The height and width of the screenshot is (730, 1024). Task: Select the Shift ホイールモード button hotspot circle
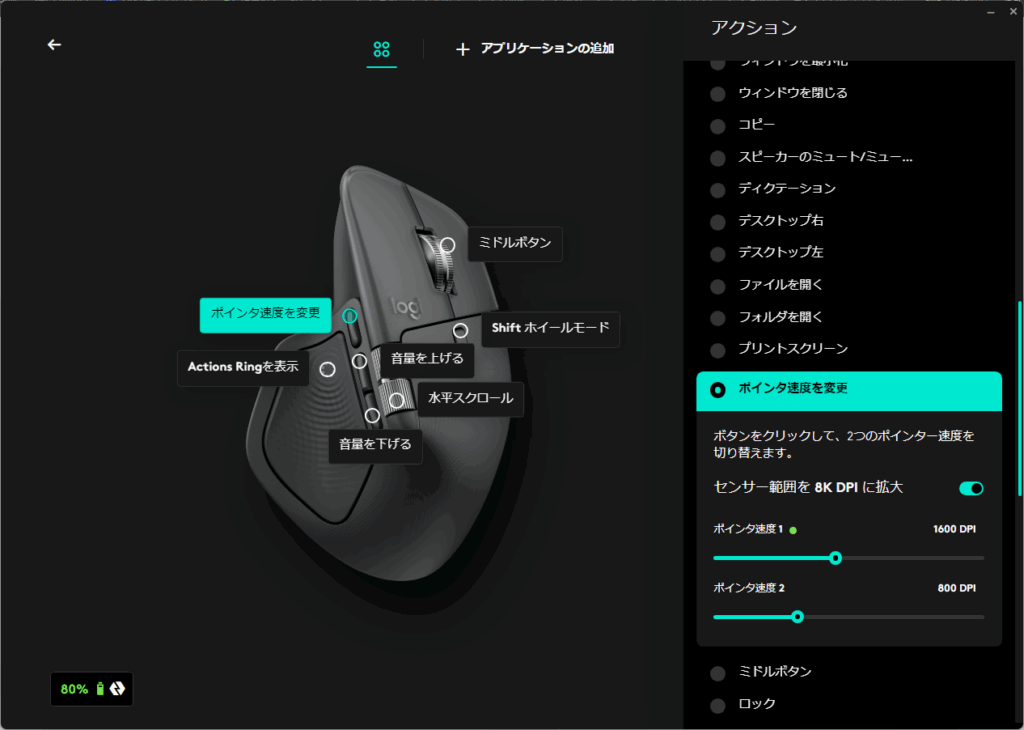coord(460,330)
